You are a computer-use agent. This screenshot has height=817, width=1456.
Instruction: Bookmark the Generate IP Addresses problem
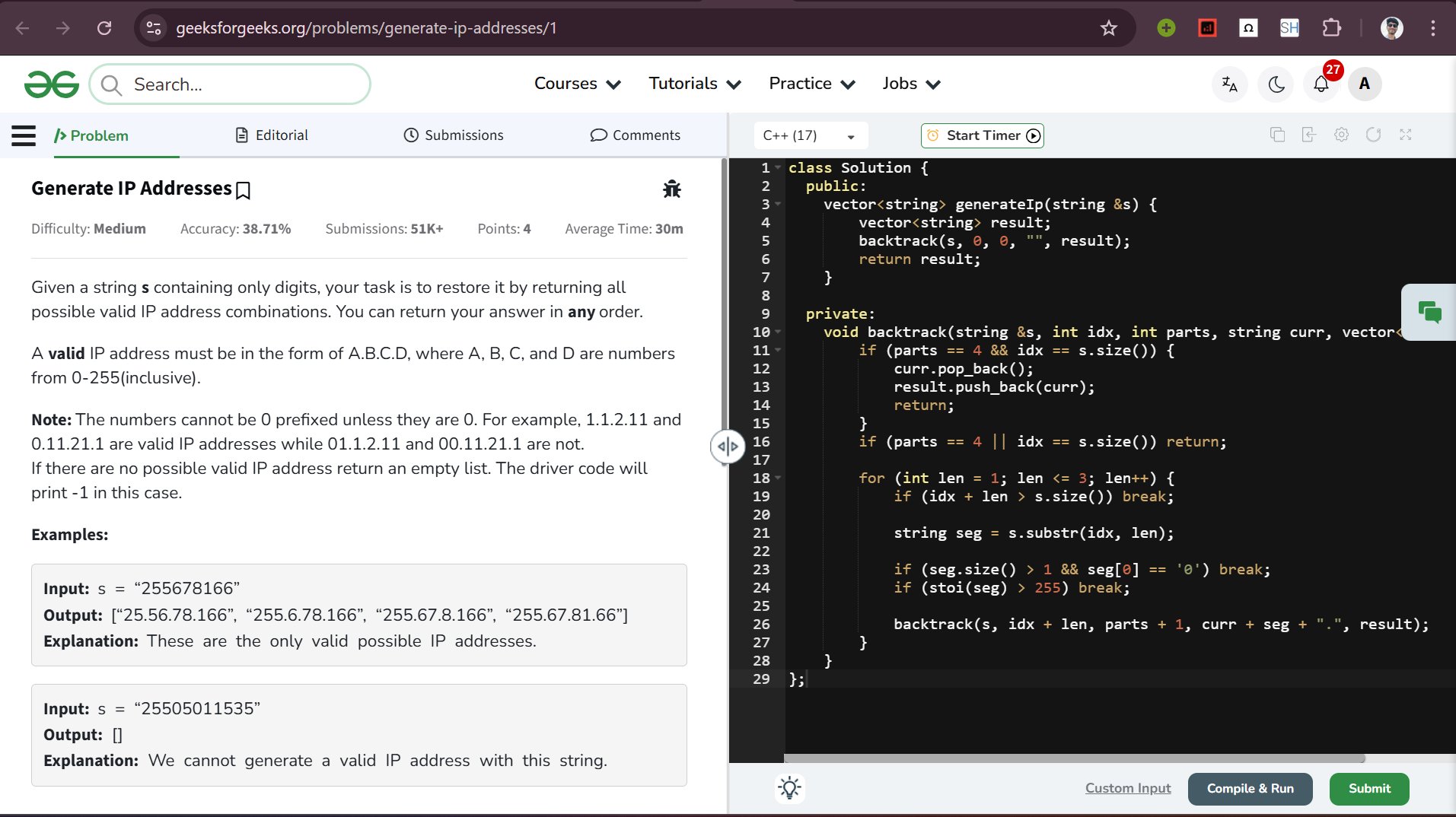244,190
